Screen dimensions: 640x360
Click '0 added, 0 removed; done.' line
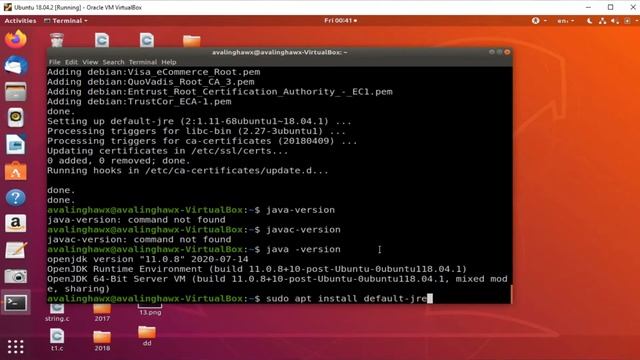tap(119, 160)
